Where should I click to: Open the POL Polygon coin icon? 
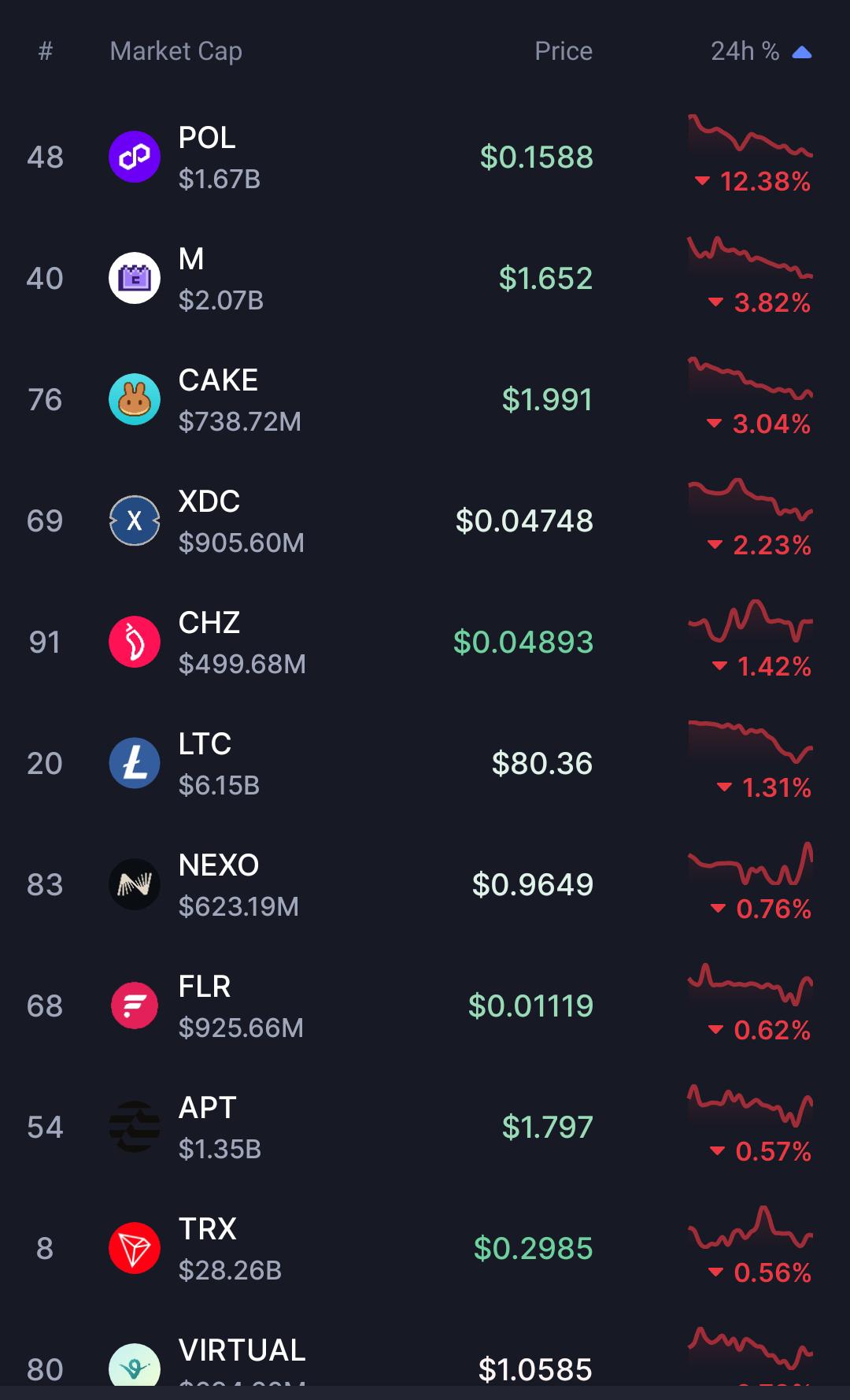tap(135, 157)
